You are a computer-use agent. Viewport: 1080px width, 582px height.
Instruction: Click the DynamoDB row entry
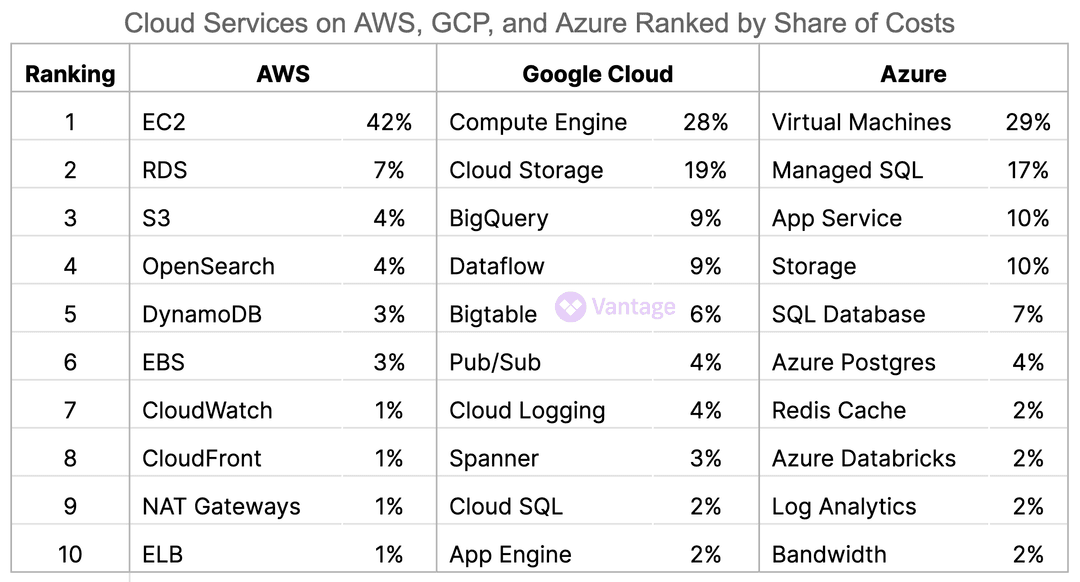tap(202, 315)
